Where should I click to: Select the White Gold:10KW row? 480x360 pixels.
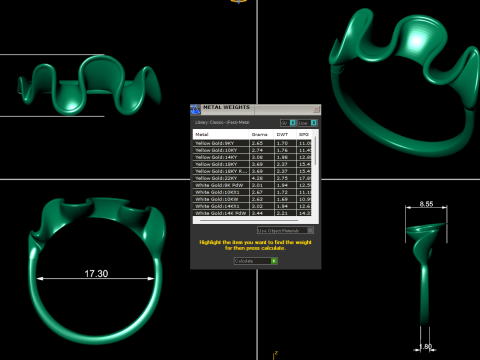point(252,199)
